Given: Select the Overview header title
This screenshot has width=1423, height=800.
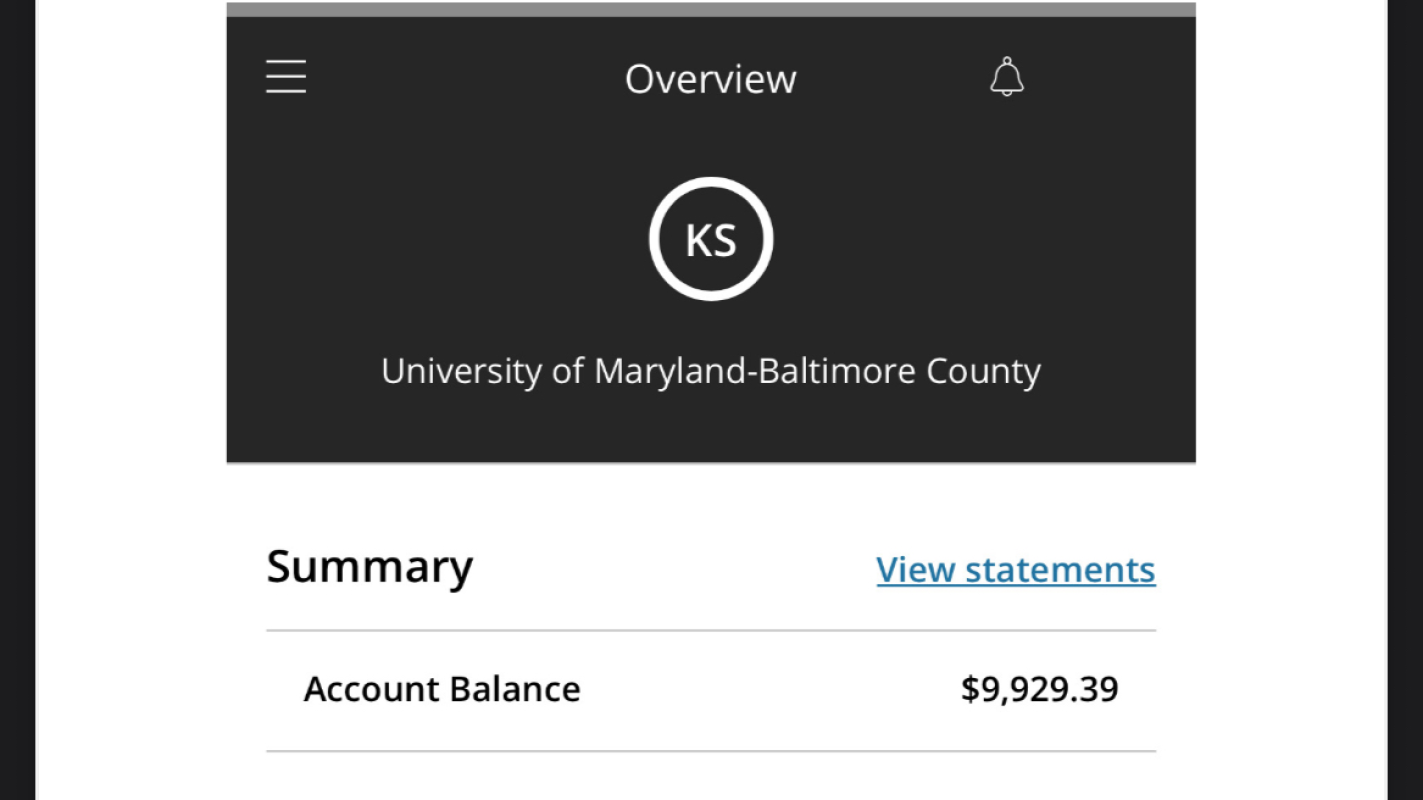Looking at the screenshot, I should 710,79.
